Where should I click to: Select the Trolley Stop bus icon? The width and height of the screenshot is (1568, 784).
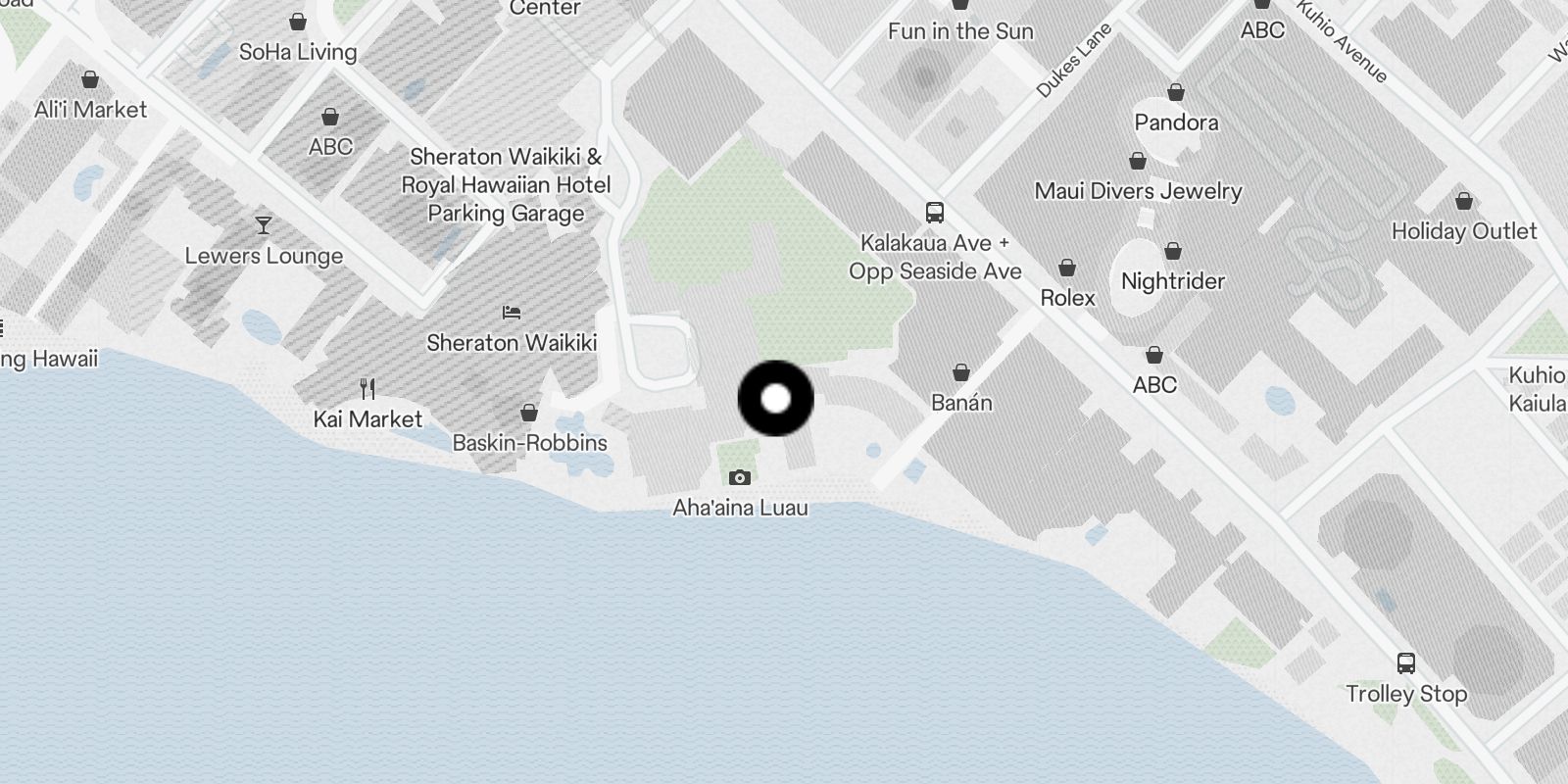click(1405, 663)
